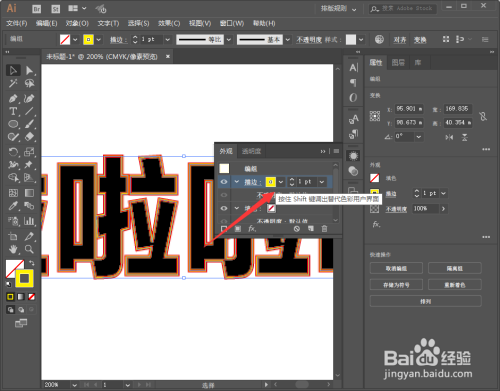This screenshot has height=391, width=500.
Task: Select the Type tool
Action: coord(13,111)
